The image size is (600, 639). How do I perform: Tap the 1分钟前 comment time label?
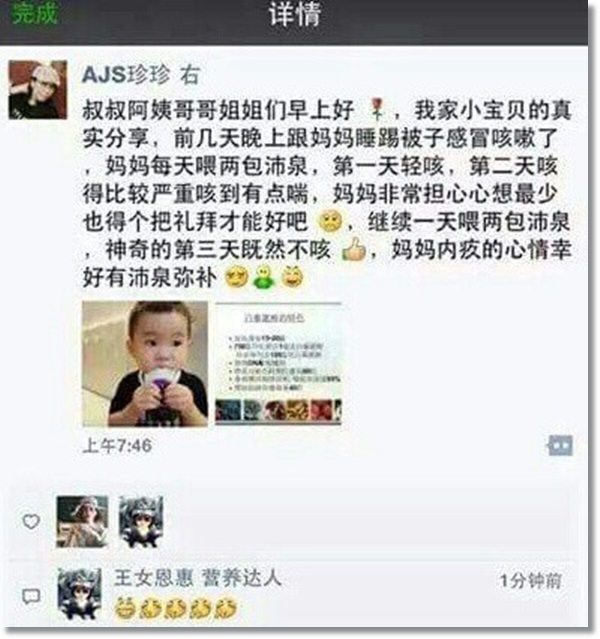[532, 580]
